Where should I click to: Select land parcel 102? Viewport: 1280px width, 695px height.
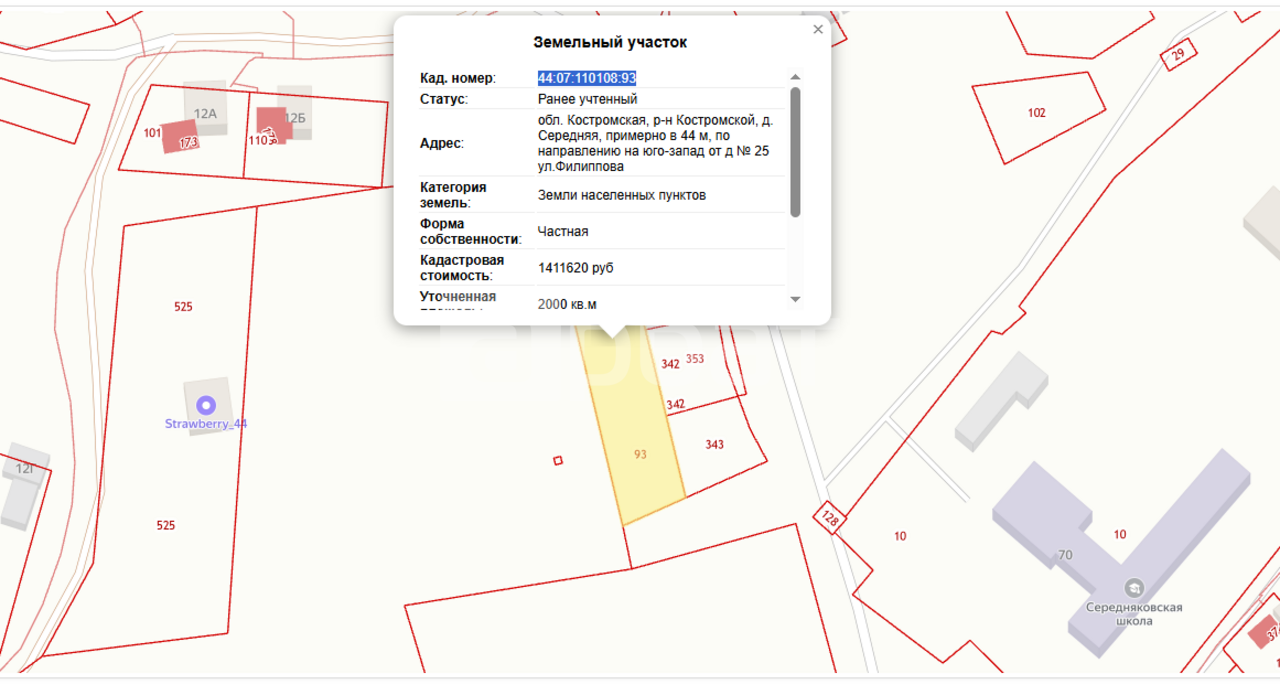point(1036,113)
